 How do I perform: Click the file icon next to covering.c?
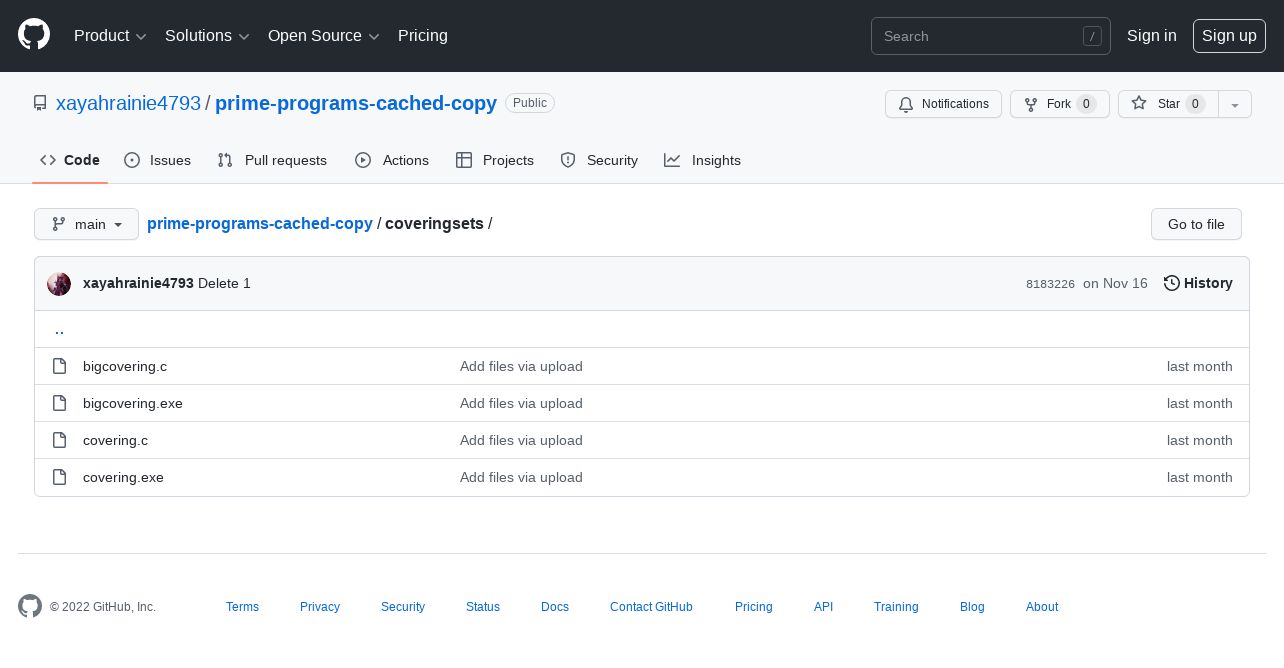click(60, 440)
